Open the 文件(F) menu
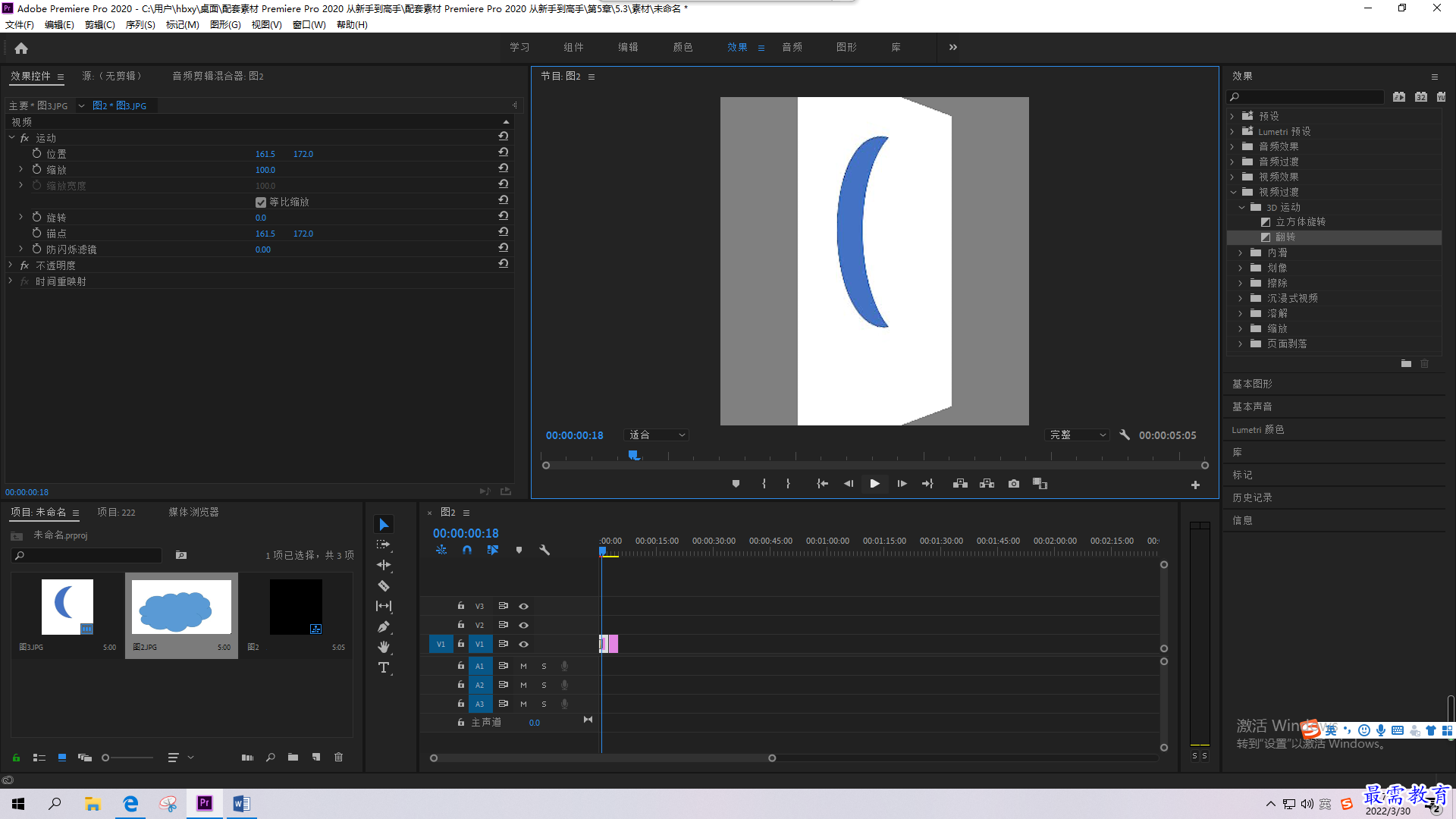 click(20, 25)
